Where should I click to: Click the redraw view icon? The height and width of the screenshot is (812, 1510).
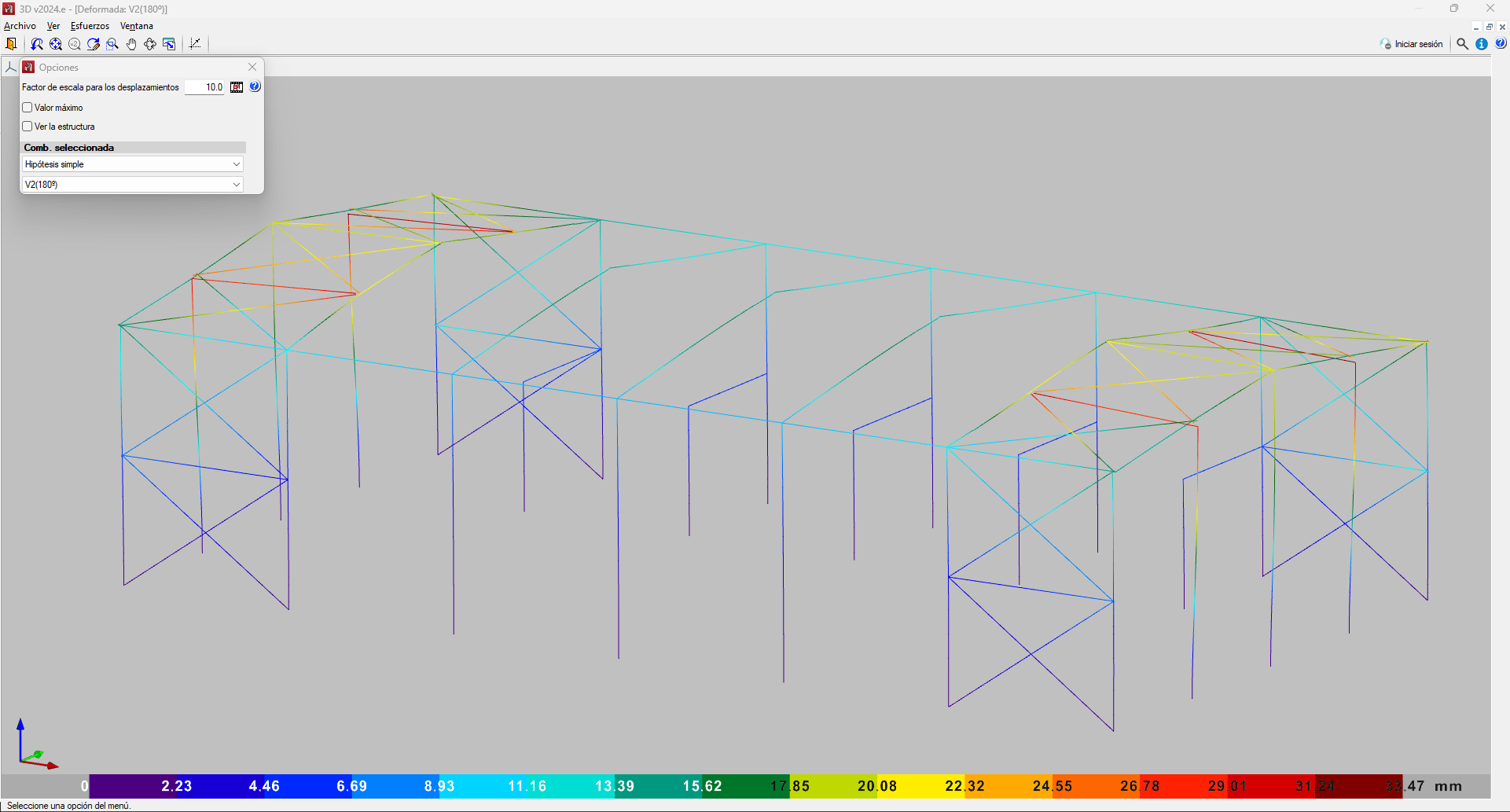coord(94,44)
